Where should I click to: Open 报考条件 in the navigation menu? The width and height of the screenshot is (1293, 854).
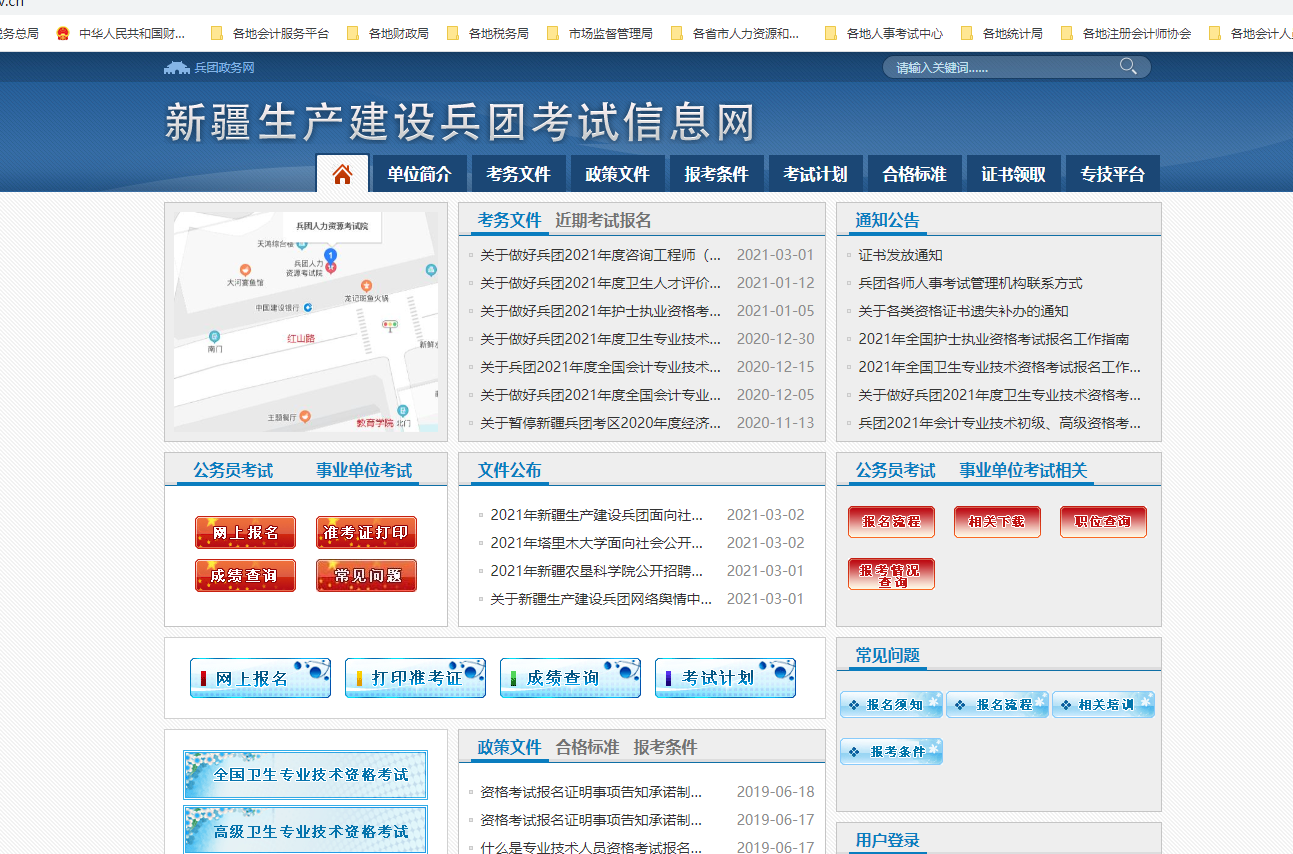click(716, 174)
